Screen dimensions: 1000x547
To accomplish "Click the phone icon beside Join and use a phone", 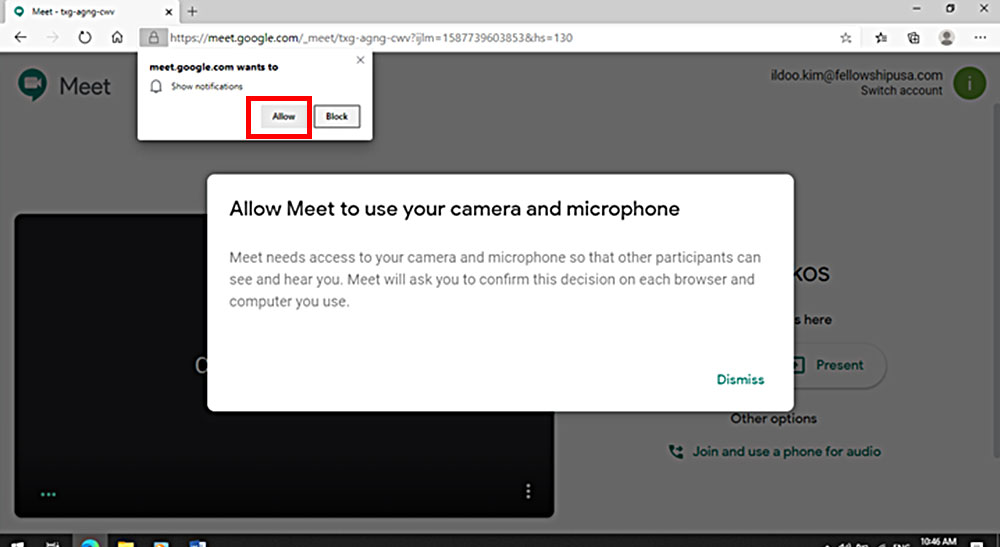I will 675,451.
